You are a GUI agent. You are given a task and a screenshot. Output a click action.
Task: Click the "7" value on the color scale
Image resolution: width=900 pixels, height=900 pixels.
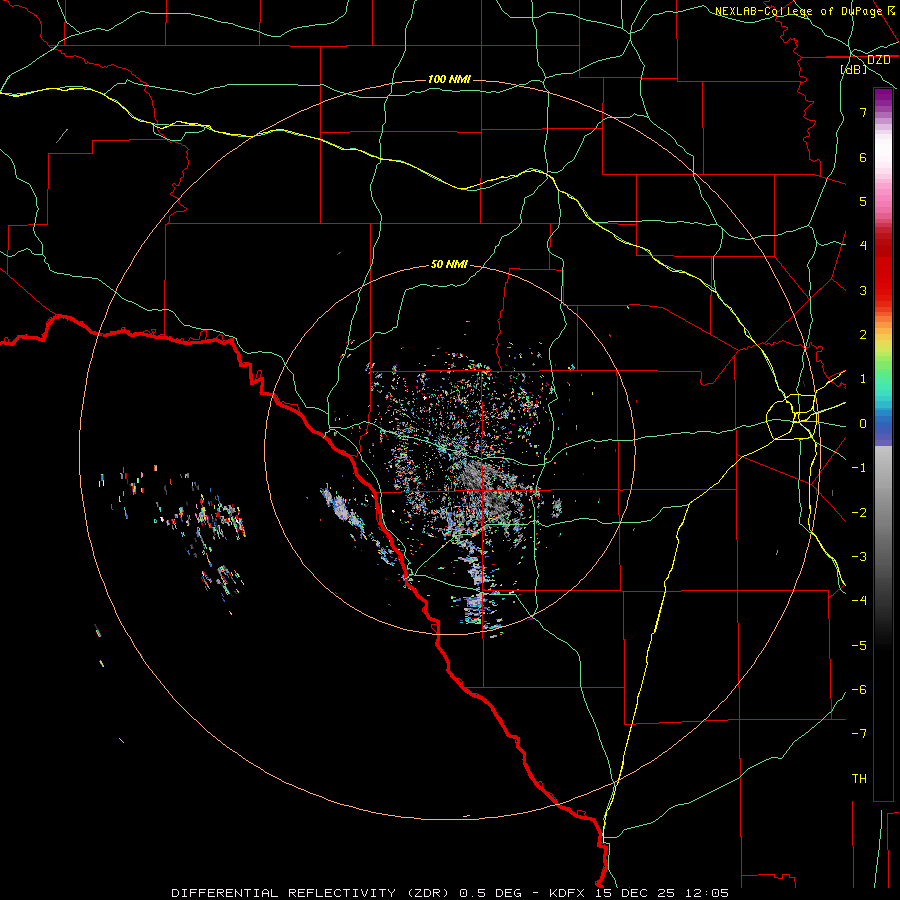point(863,112)
